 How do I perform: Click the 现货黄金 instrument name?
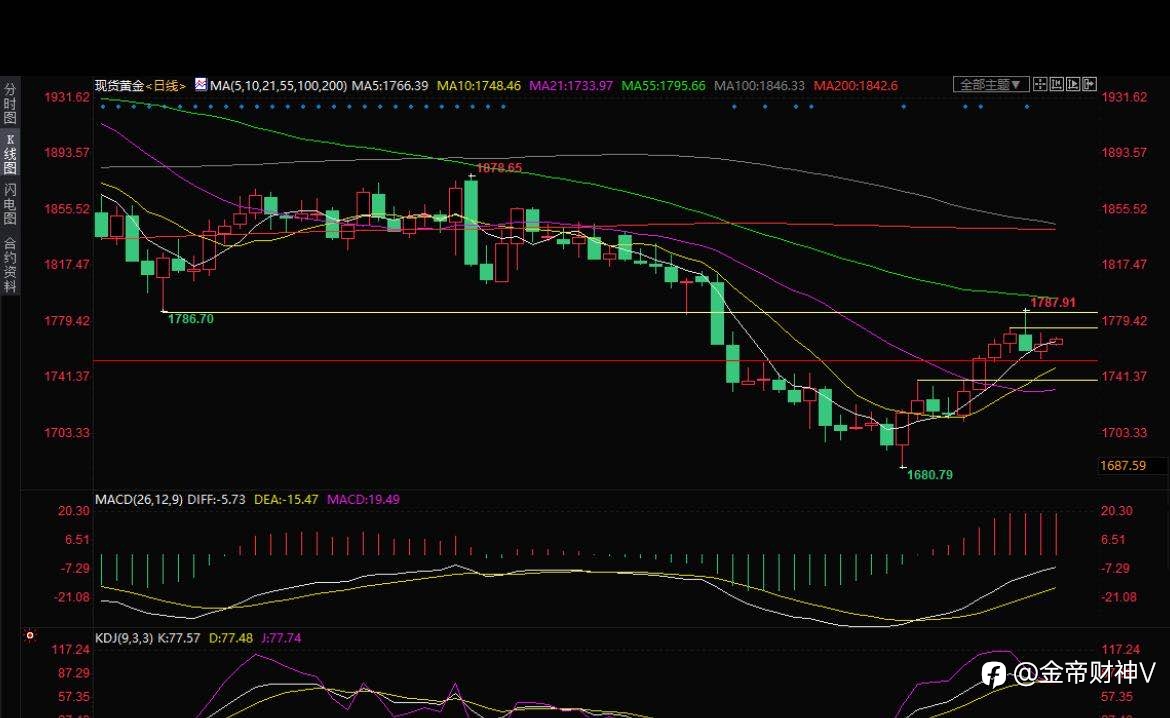tap(119, 86)
